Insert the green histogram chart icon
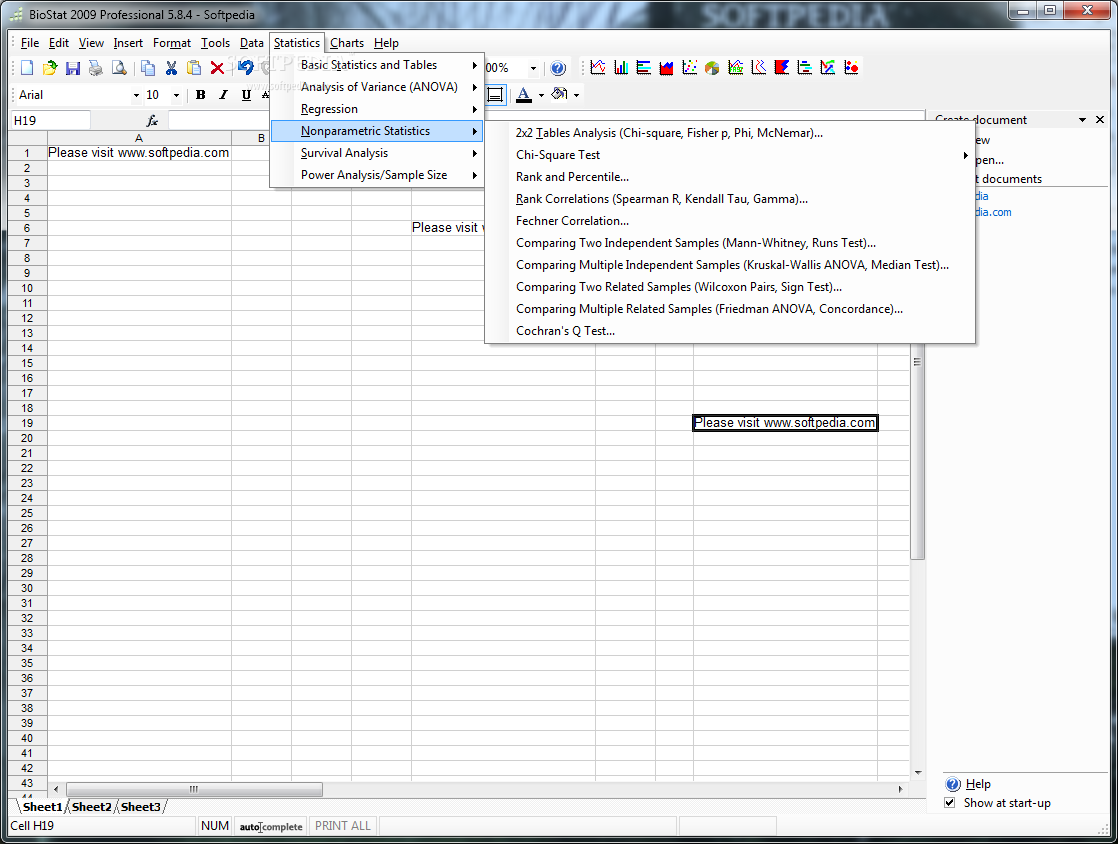The width and height of the screenshot is (1118, 844). 736,68
